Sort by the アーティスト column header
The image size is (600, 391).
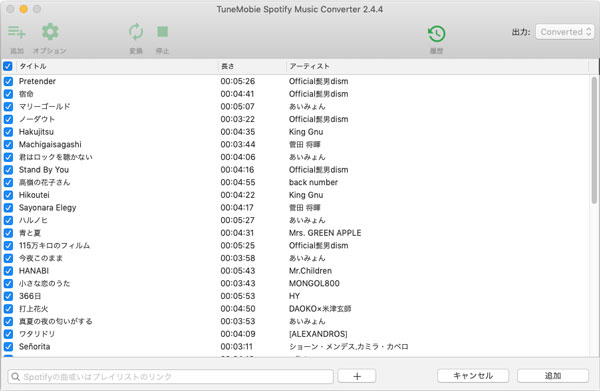coord(309,66)
